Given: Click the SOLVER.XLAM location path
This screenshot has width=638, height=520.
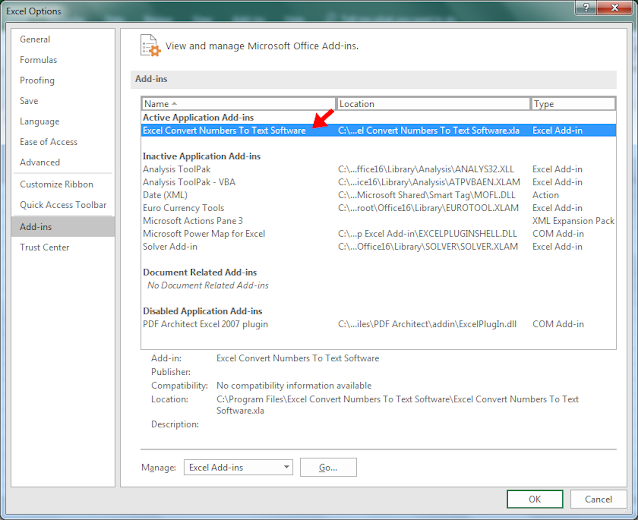Looking at the screenshot, I should 428,247.
